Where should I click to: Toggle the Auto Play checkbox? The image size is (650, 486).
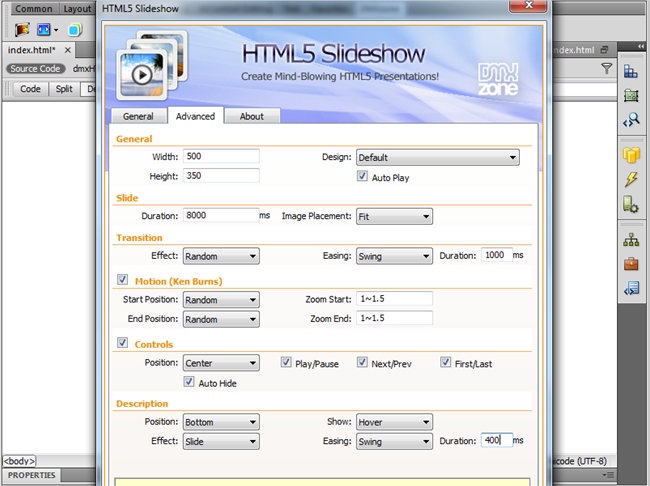362,176
